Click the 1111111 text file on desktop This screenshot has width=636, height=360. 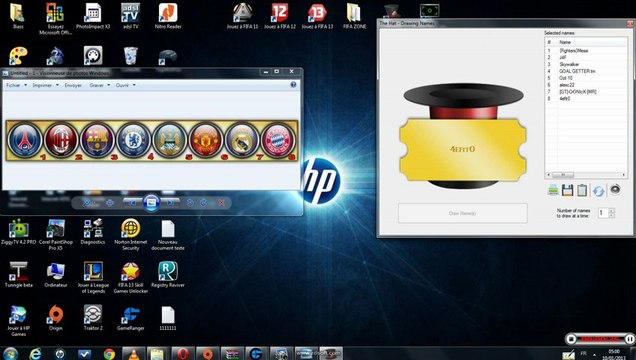point(168,318)
